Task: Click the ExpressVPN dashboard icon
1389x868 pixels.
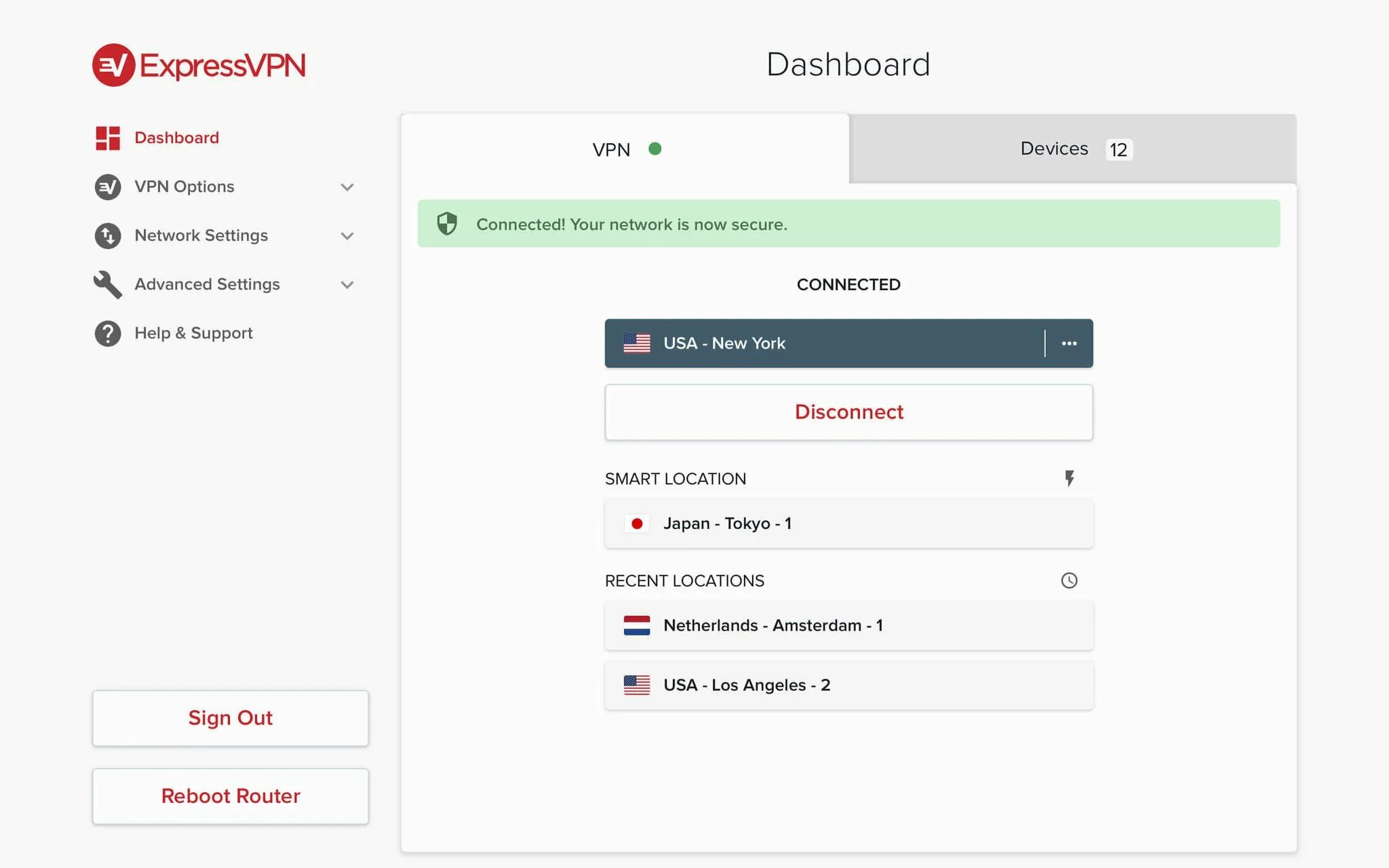Action: point(107,137)
